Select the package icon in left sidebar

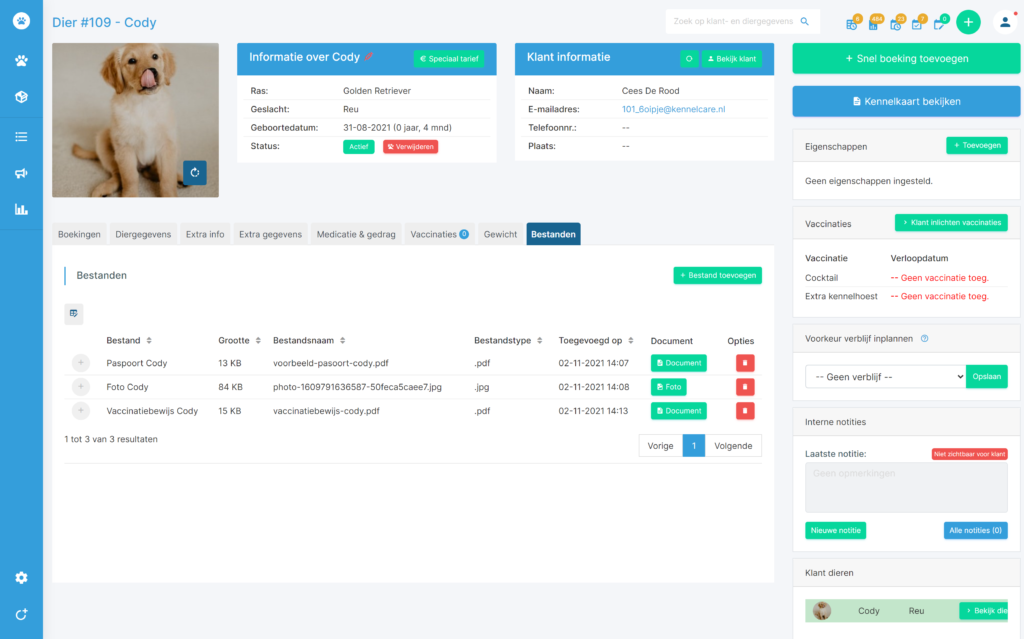click(21, 98)
